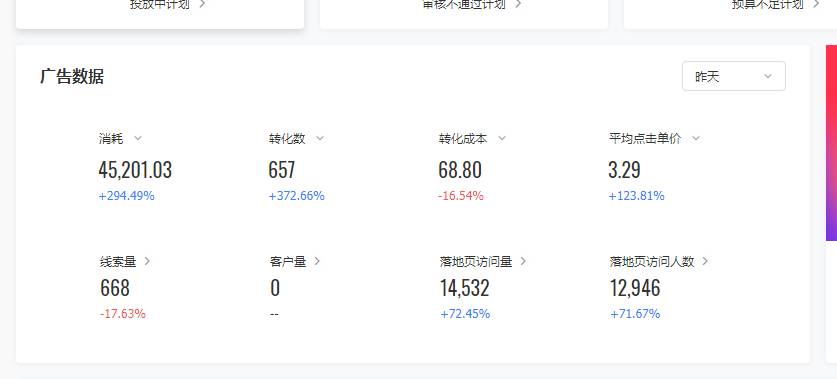
Task: Click the 预算不足计划 link arrow
Action: click(x=816, y=4)
